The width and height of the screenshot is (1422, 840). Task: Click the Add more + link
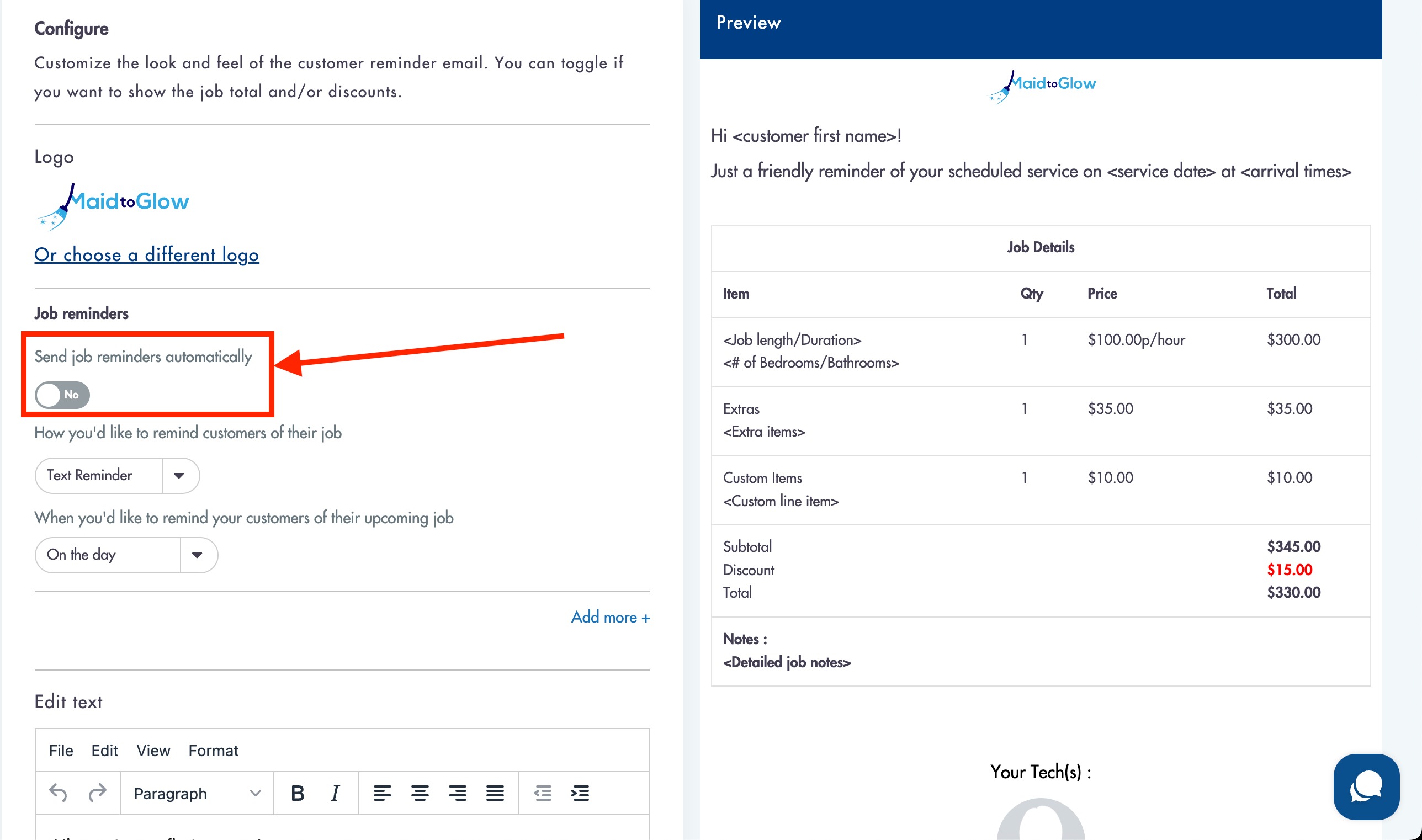click(x=610, y=617)
